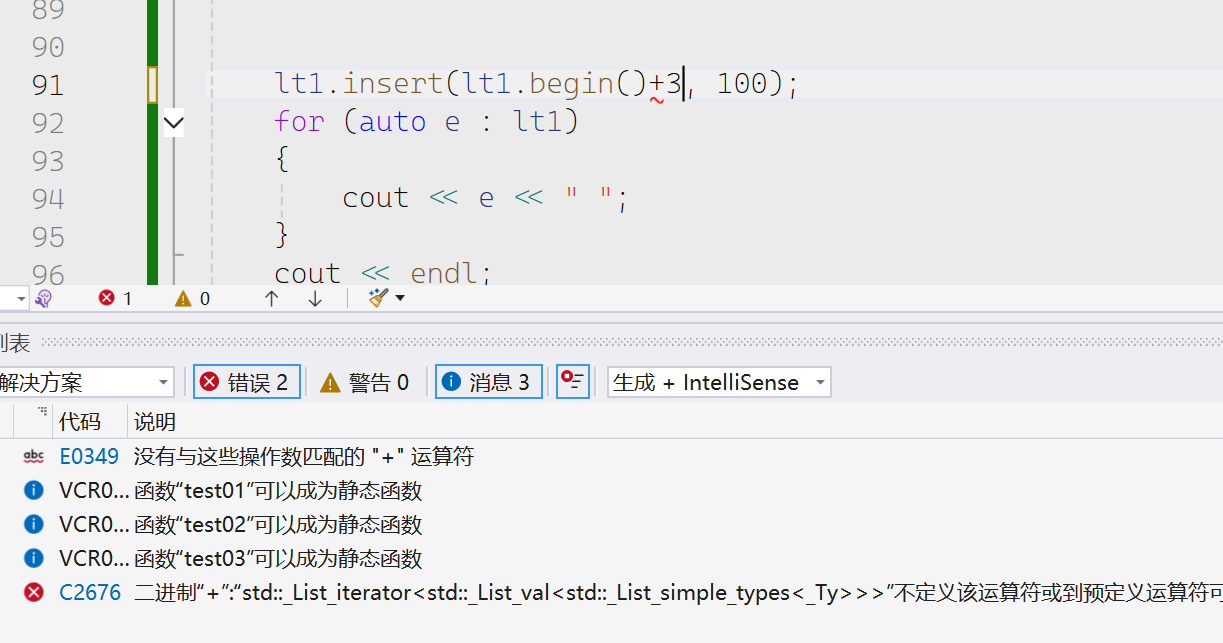This screenshot has width=1223, height=643.
Task: Collapse the for loop at line 92
Action: point(174,123)
